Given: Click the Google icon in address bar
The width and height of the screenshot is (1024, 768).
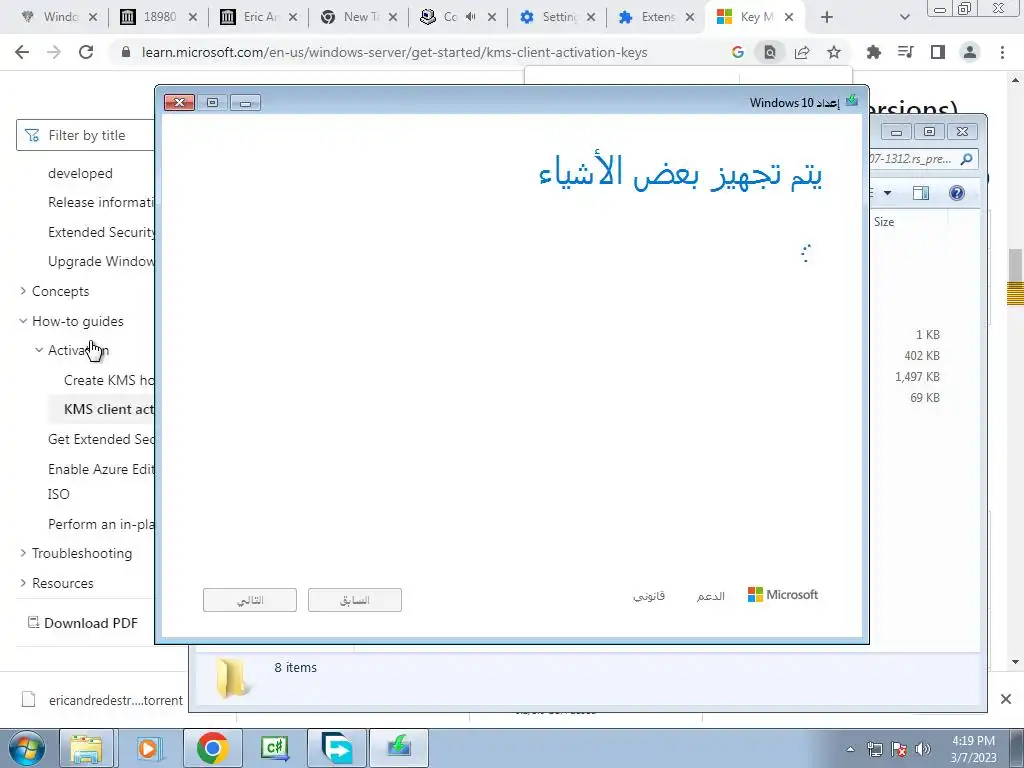Looking at the screenshot, I should click(738, 52).
